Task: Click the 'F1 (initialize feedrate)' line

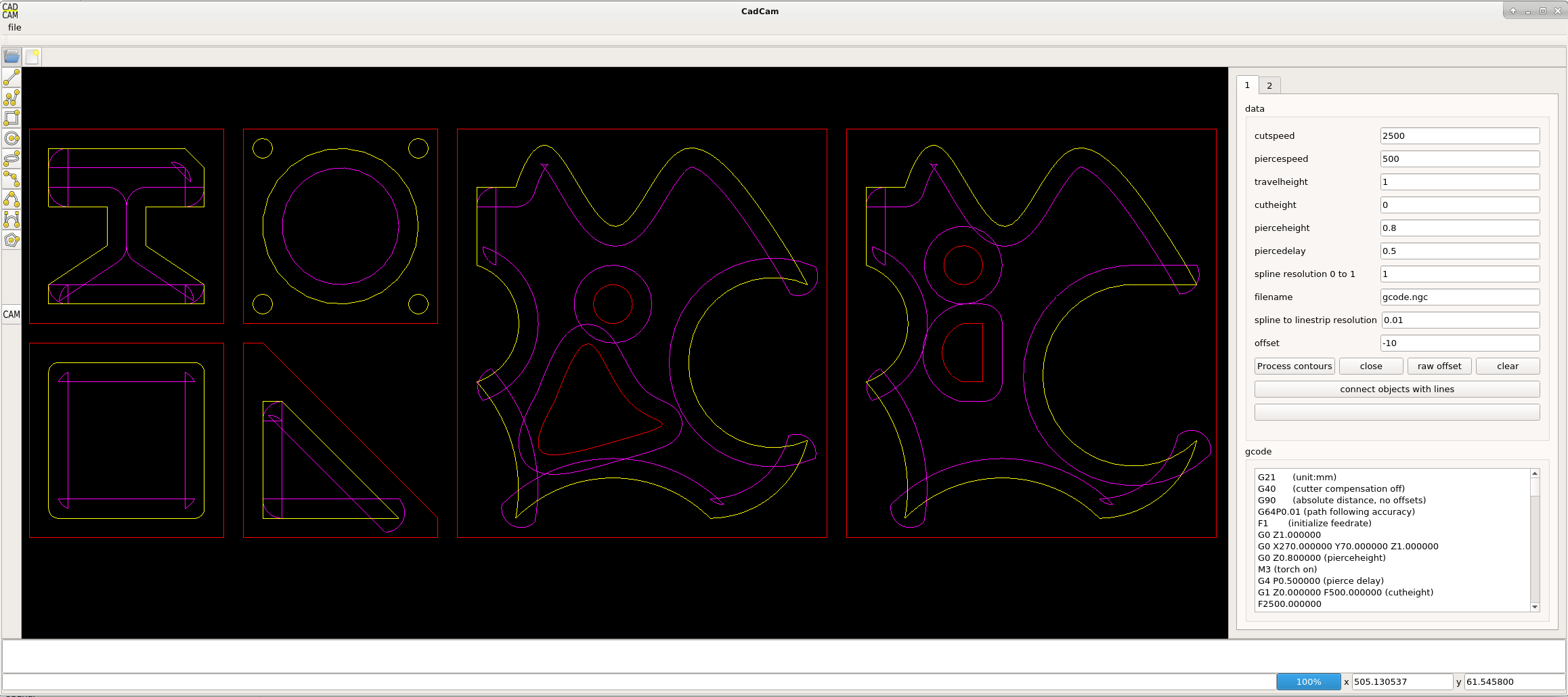Action: (1314, 523)
